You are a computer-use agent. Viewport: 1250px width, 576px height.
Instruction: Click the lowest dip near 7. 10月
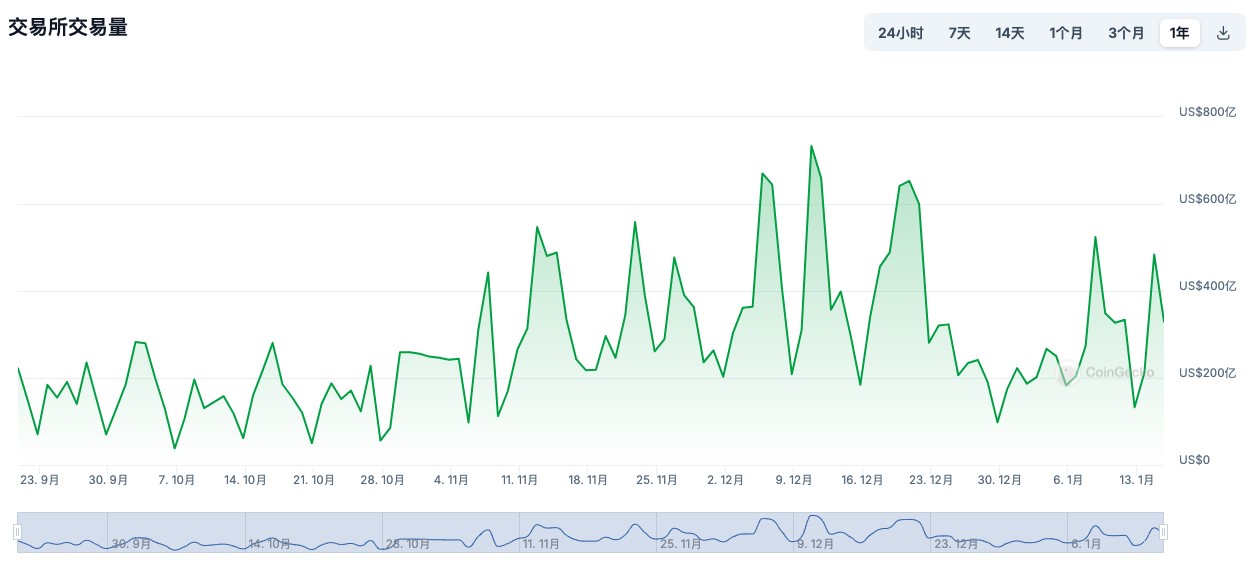(x=174, y=448)
